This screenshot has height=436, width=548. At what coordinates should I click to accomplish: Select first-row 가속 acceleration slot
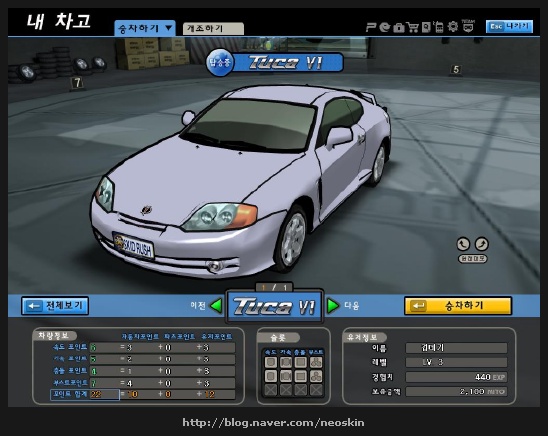pyautogui.click(x=286, y=362)
